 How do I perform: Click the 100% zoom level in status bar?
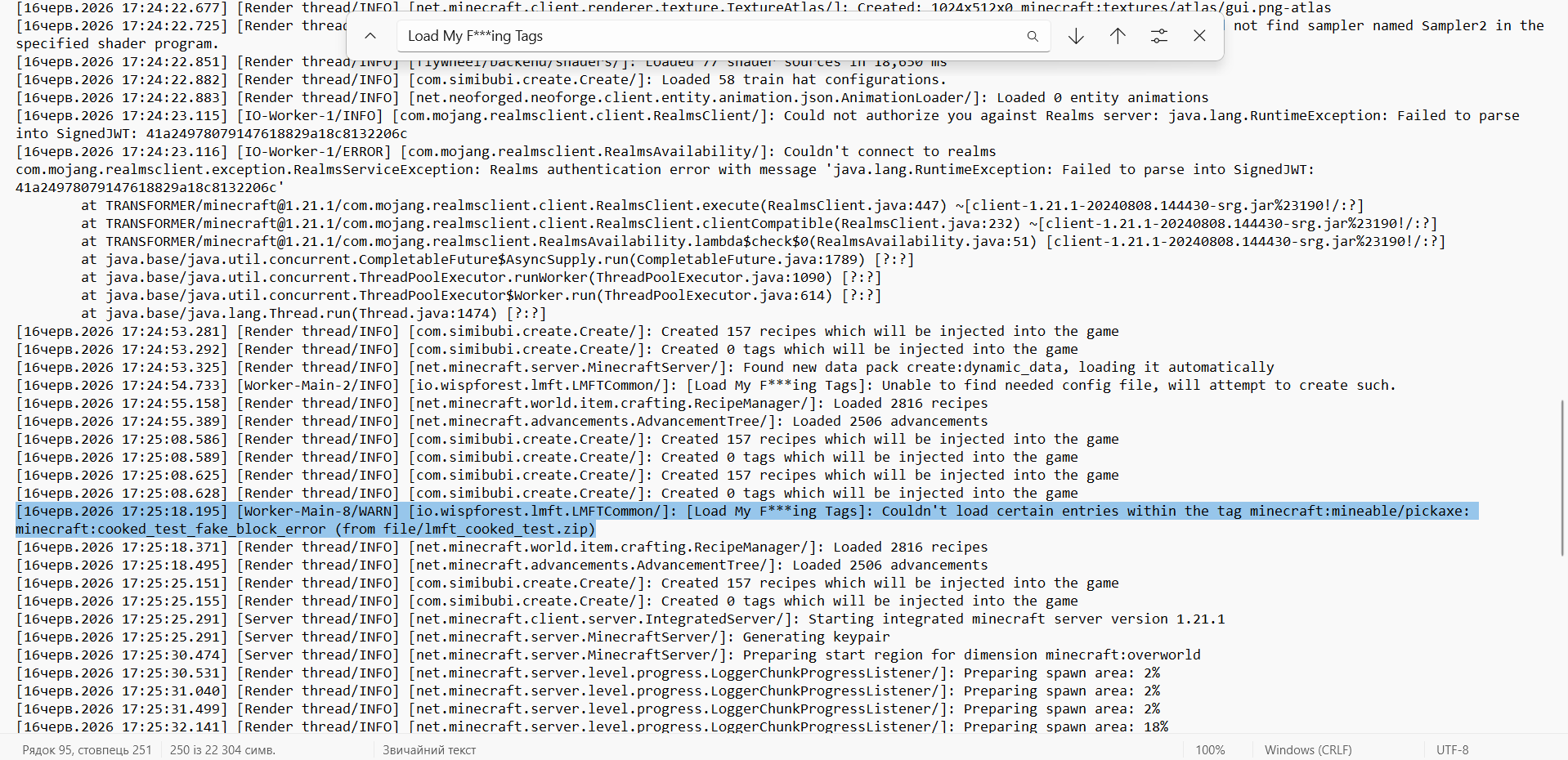1210,749
